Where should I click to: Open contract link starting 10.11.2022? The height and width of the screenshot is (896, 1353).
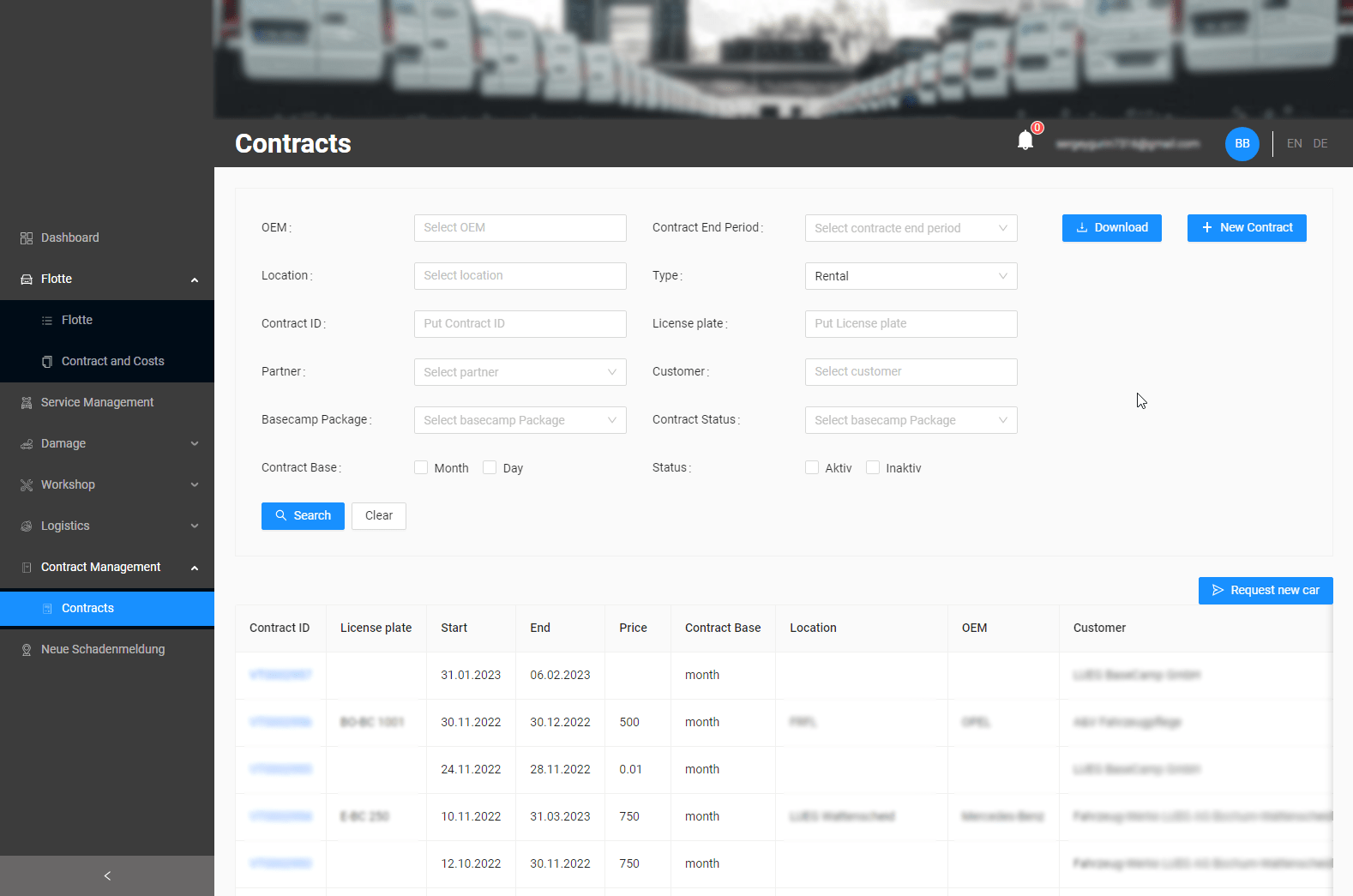coord(280,817)
